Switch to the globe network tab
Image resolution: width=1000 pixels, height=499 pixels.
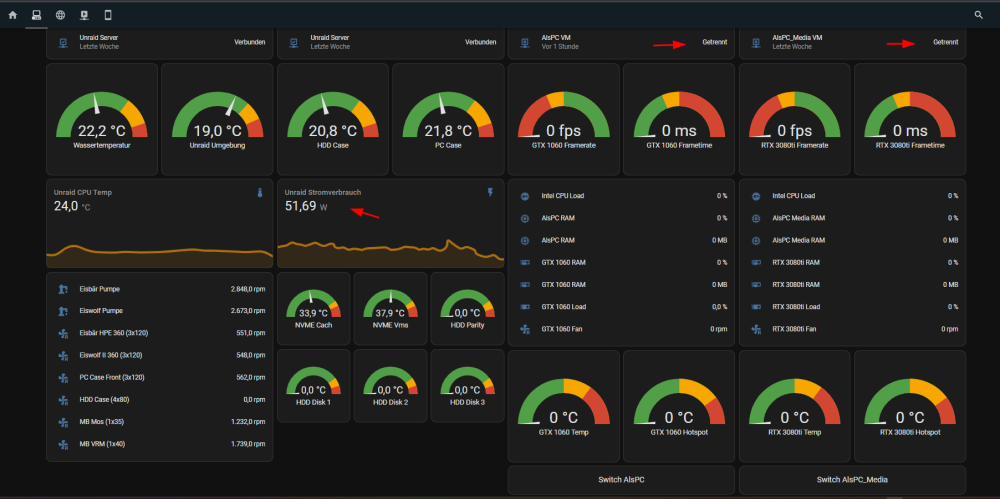[x=60, y=15]
